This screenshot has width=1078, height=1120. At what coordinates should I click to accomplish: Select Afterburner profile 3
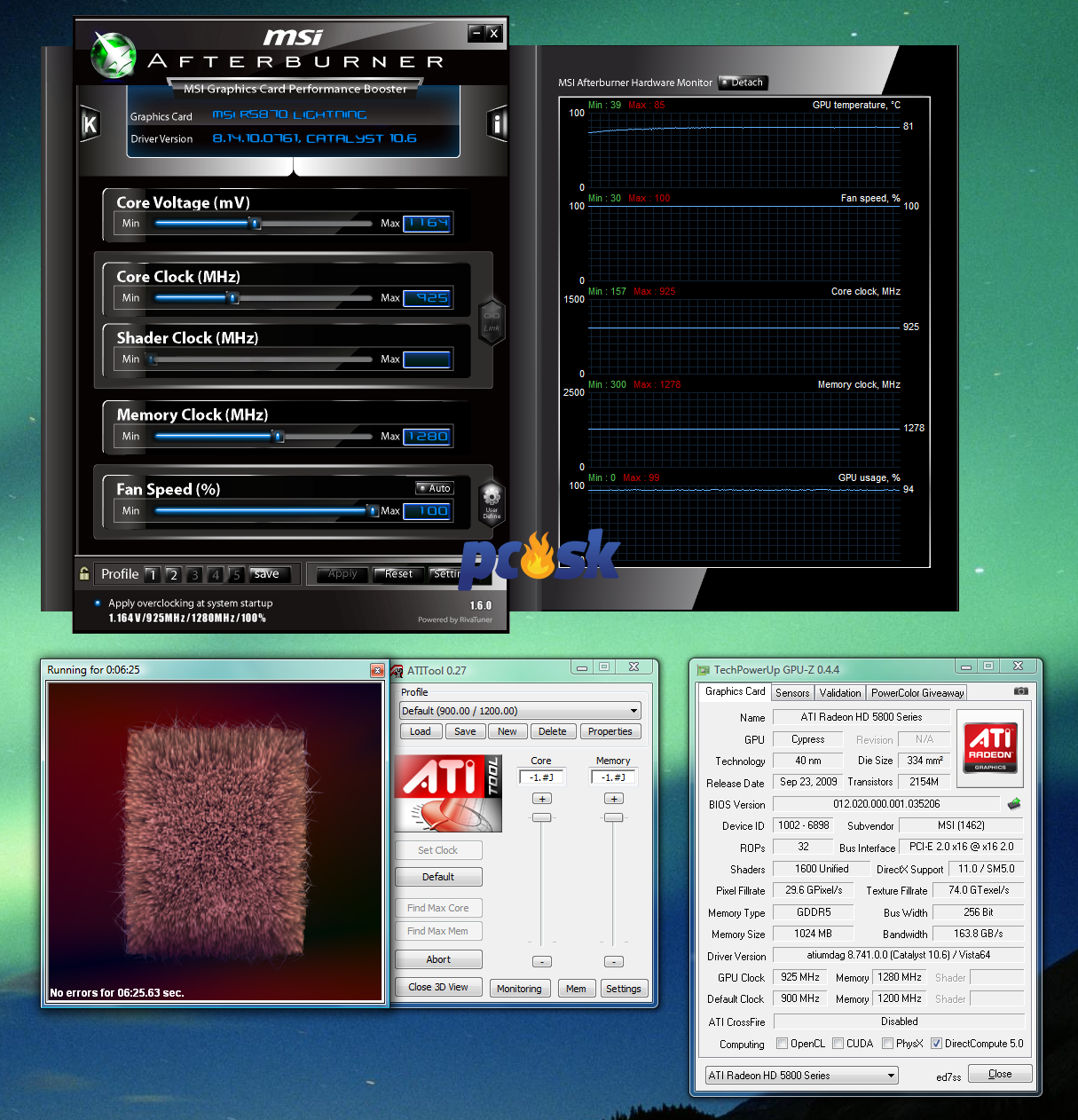pos(194,575)
